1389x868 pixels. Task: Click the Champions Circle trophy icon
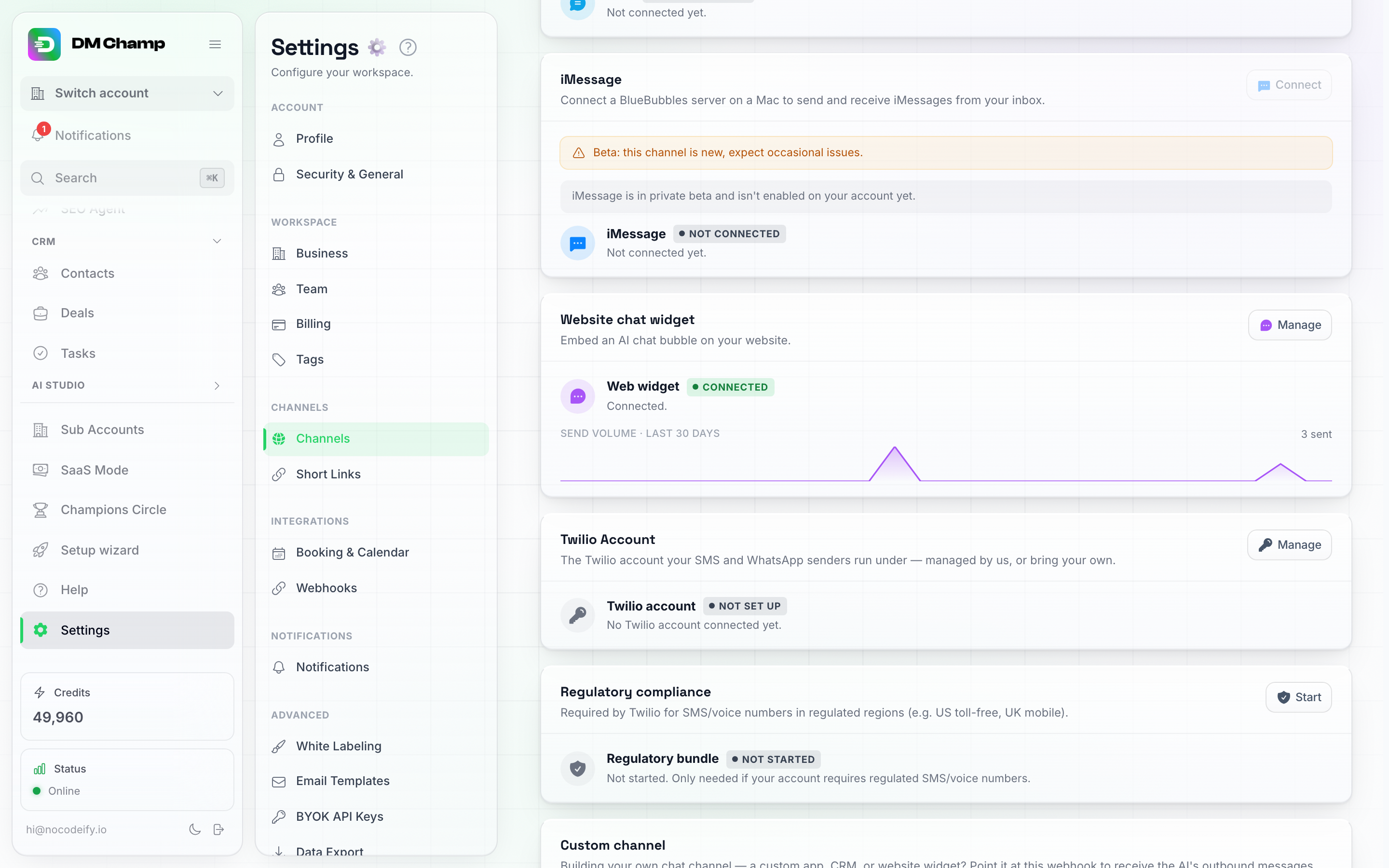click(40, 510)
